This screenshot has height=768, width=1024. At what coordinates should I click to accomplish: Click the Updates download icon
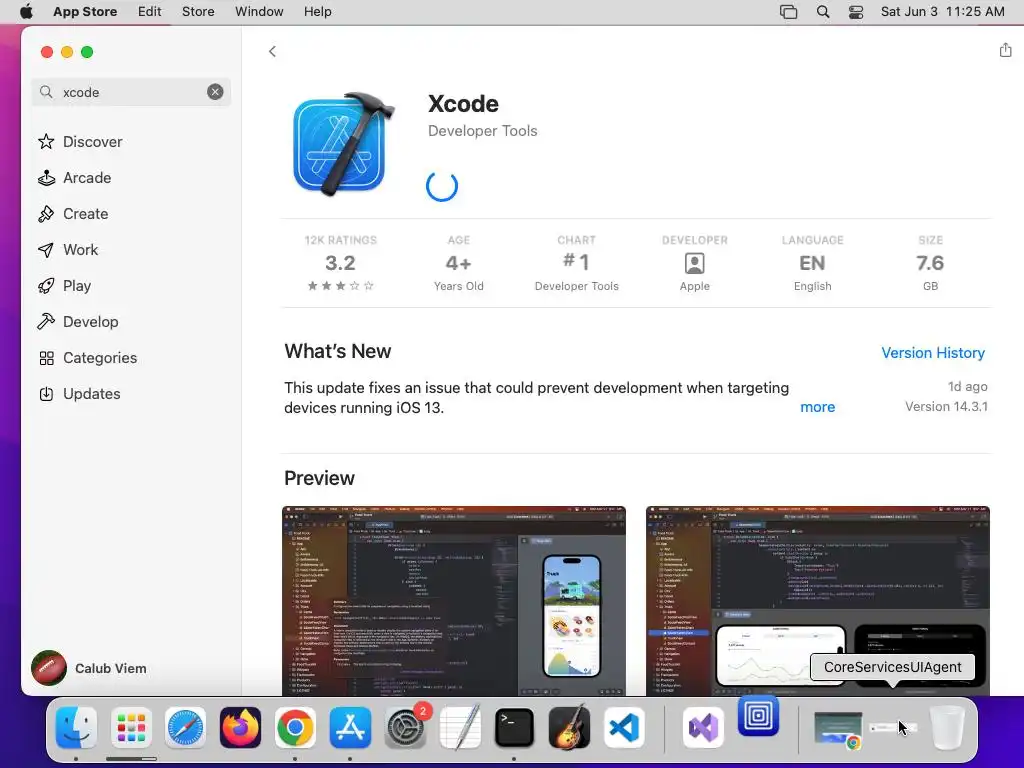click(x=46, y=394)
